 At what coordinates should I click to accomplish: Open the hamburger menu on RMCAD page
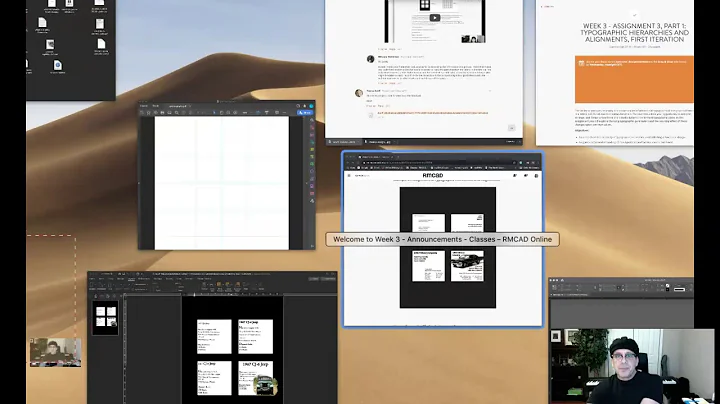point(349,175)
